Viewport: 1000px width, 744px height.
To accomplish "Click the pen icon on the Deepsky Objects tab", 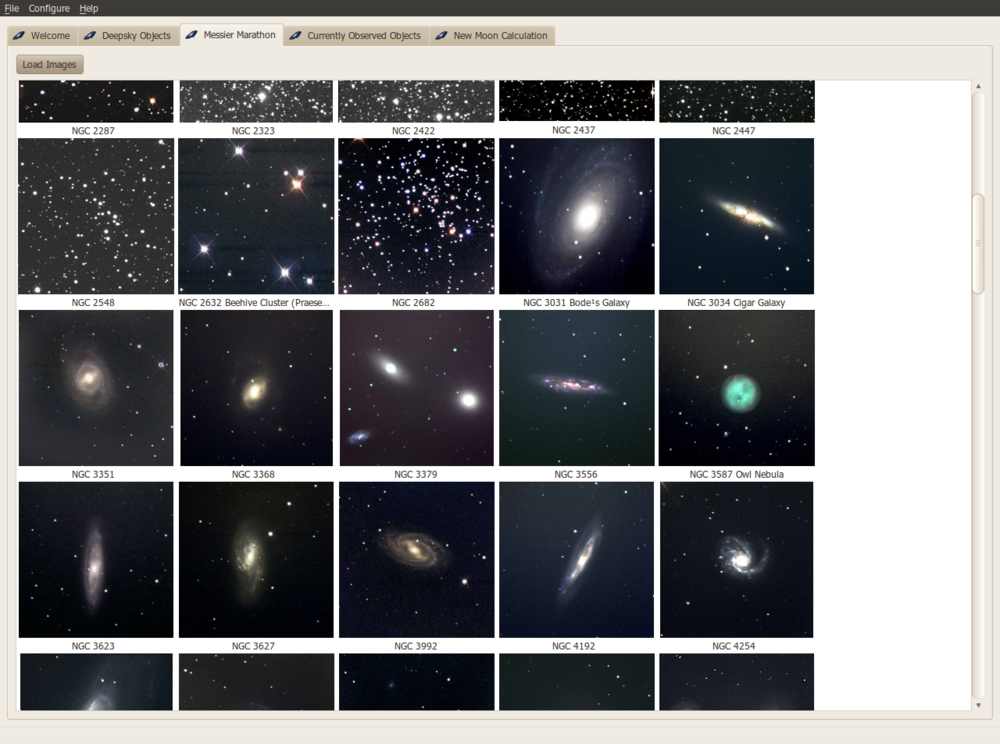I will coord(90,35).
